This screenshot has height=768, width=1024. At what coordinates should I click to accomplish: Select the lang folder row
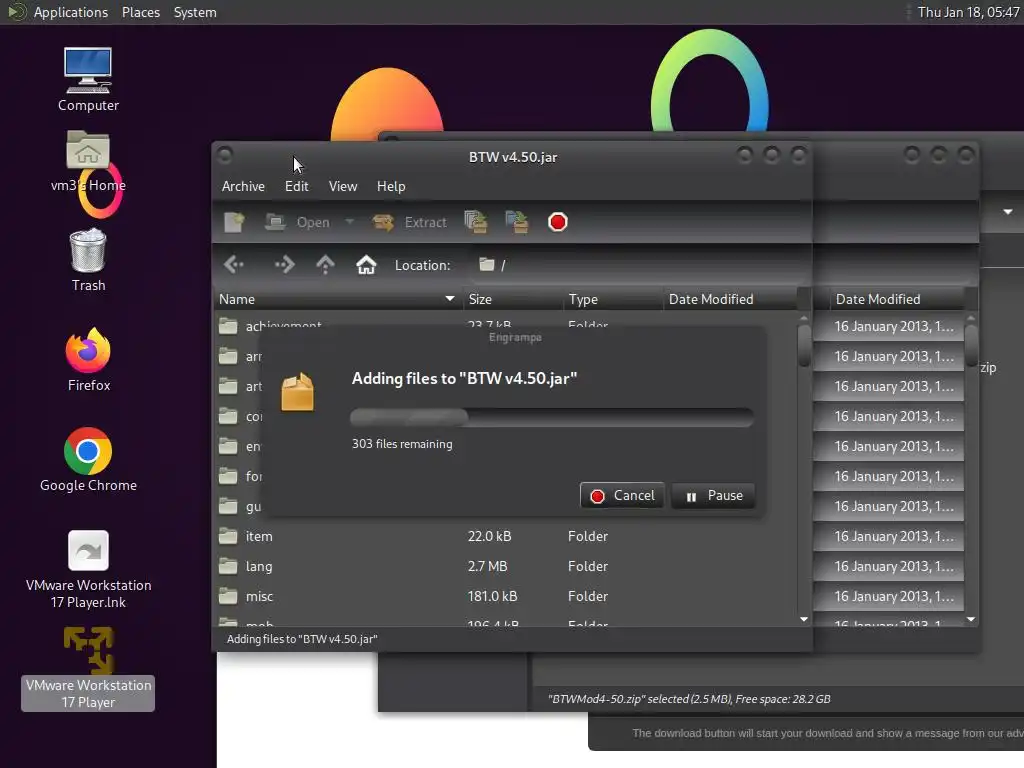[506, 566]
